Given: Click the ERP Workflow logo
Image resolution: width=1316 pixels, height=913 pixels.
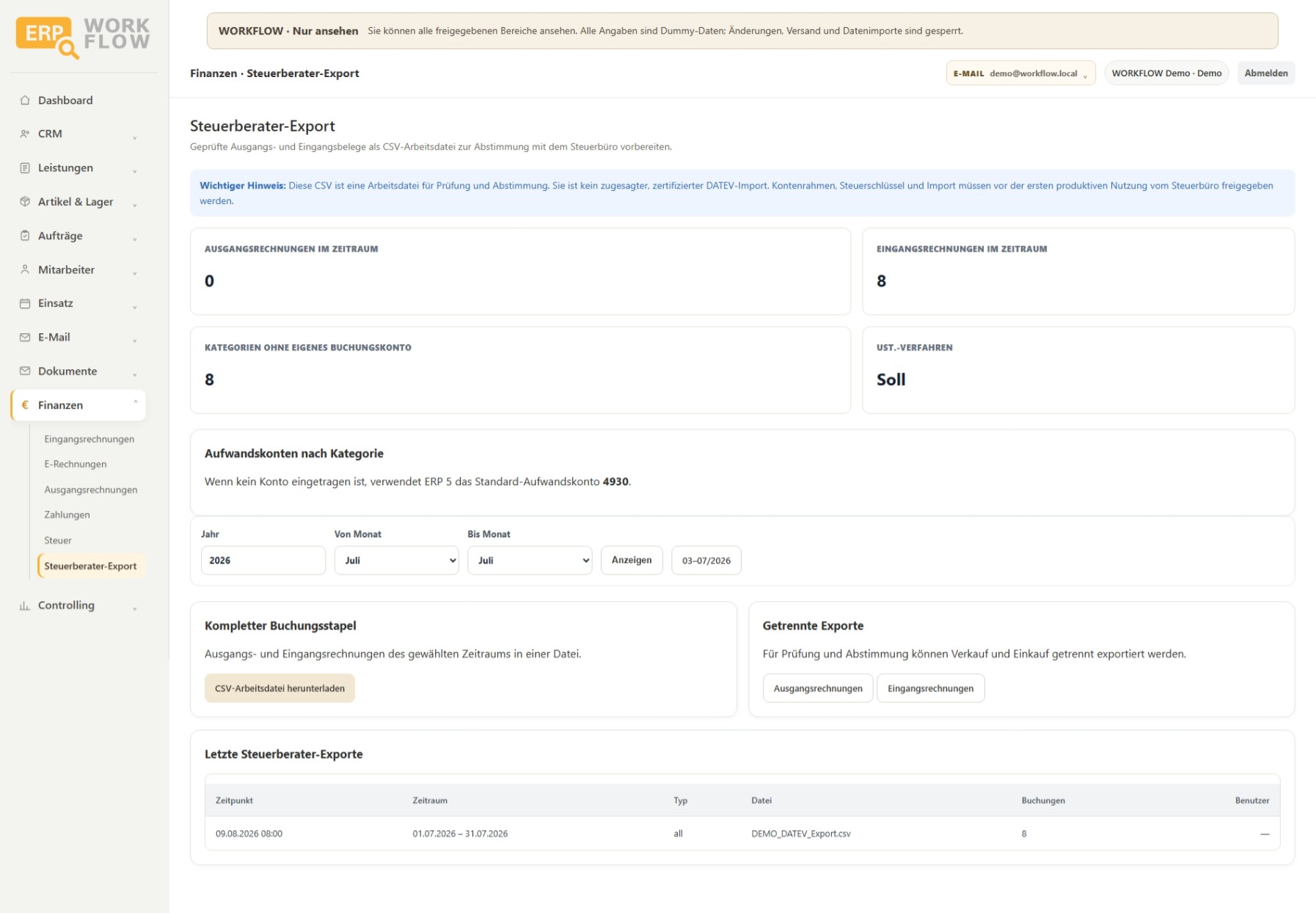Looking at the screenshot, I should click(x=83, y=37).
